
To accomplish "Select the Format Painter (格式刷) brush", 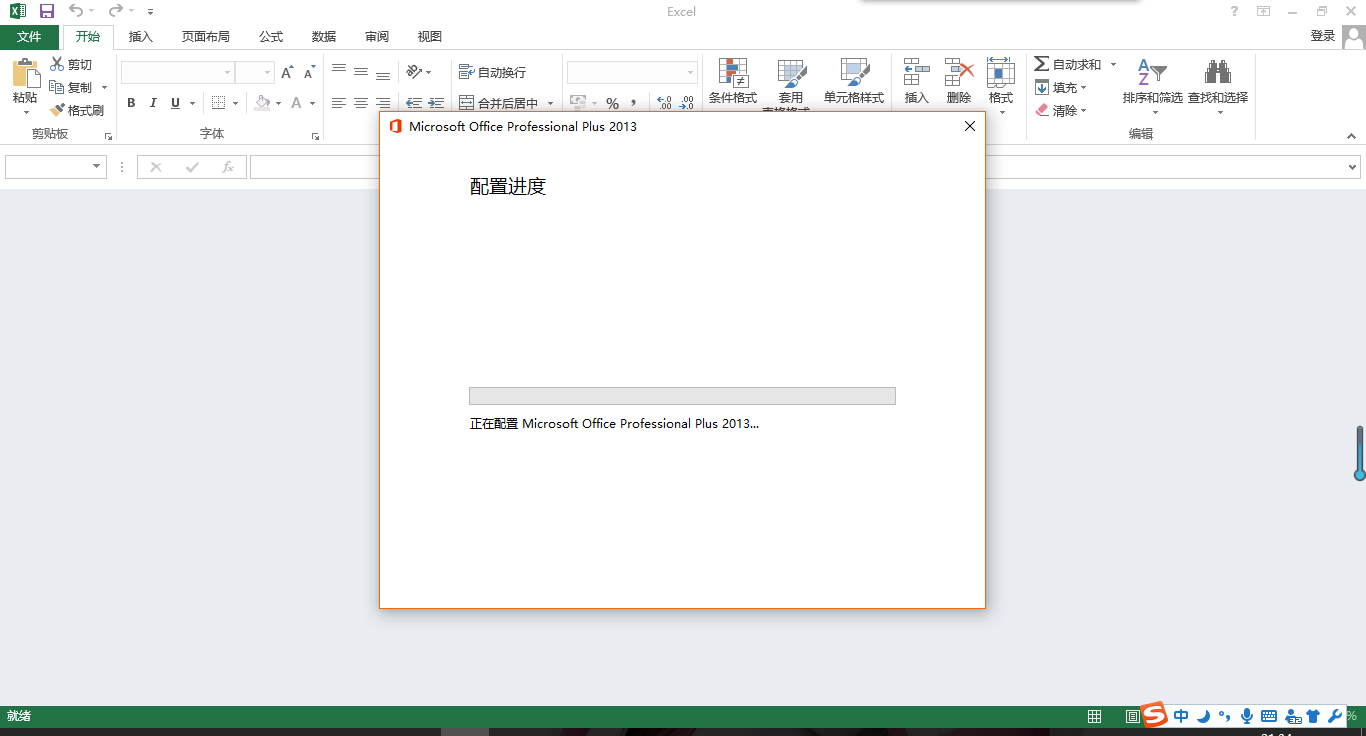I will pyautogui.click(x=77, y=110).
